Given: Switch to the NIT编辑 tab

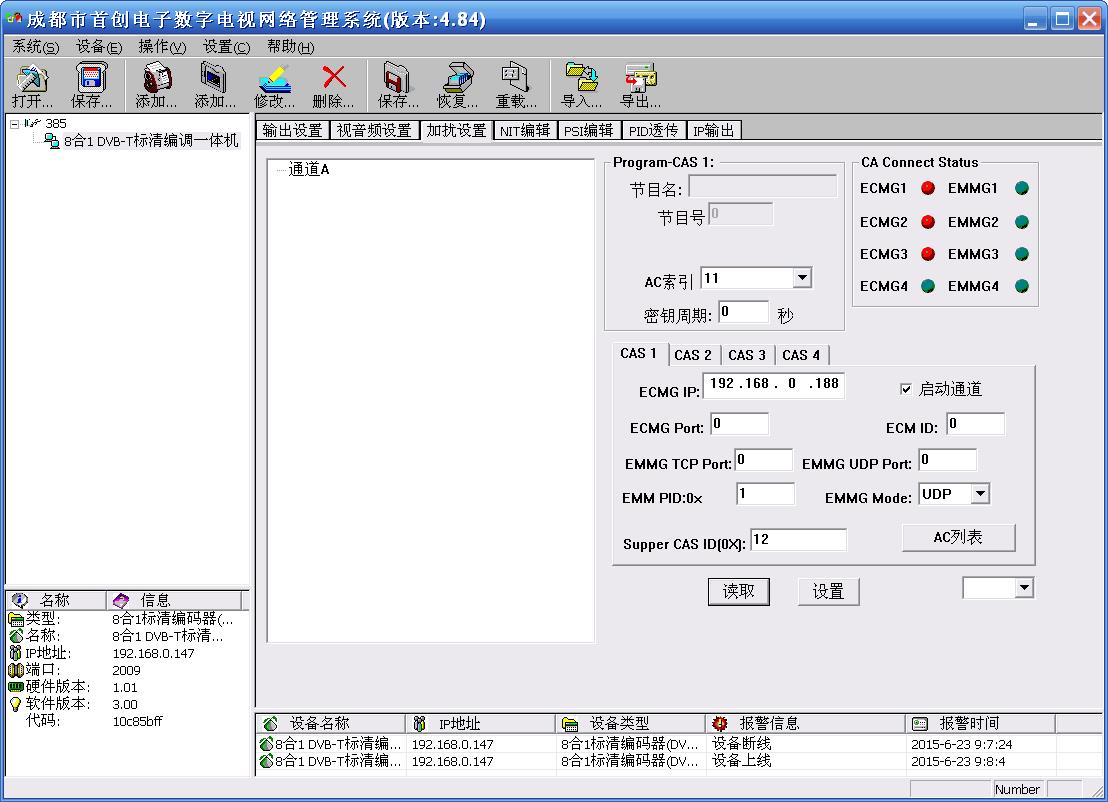Looking at the screenshot, I should (525, 131).
